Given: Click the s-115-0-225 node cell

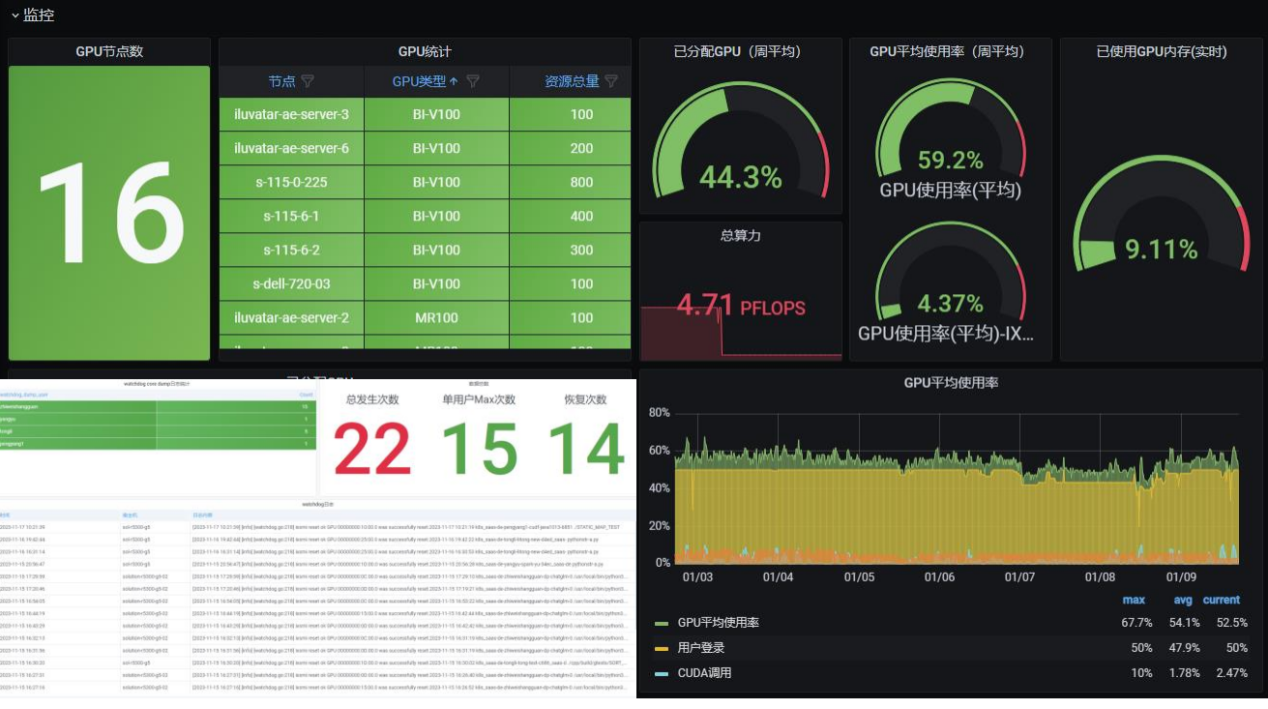Looking at the screenshot, I should point(292,182).
